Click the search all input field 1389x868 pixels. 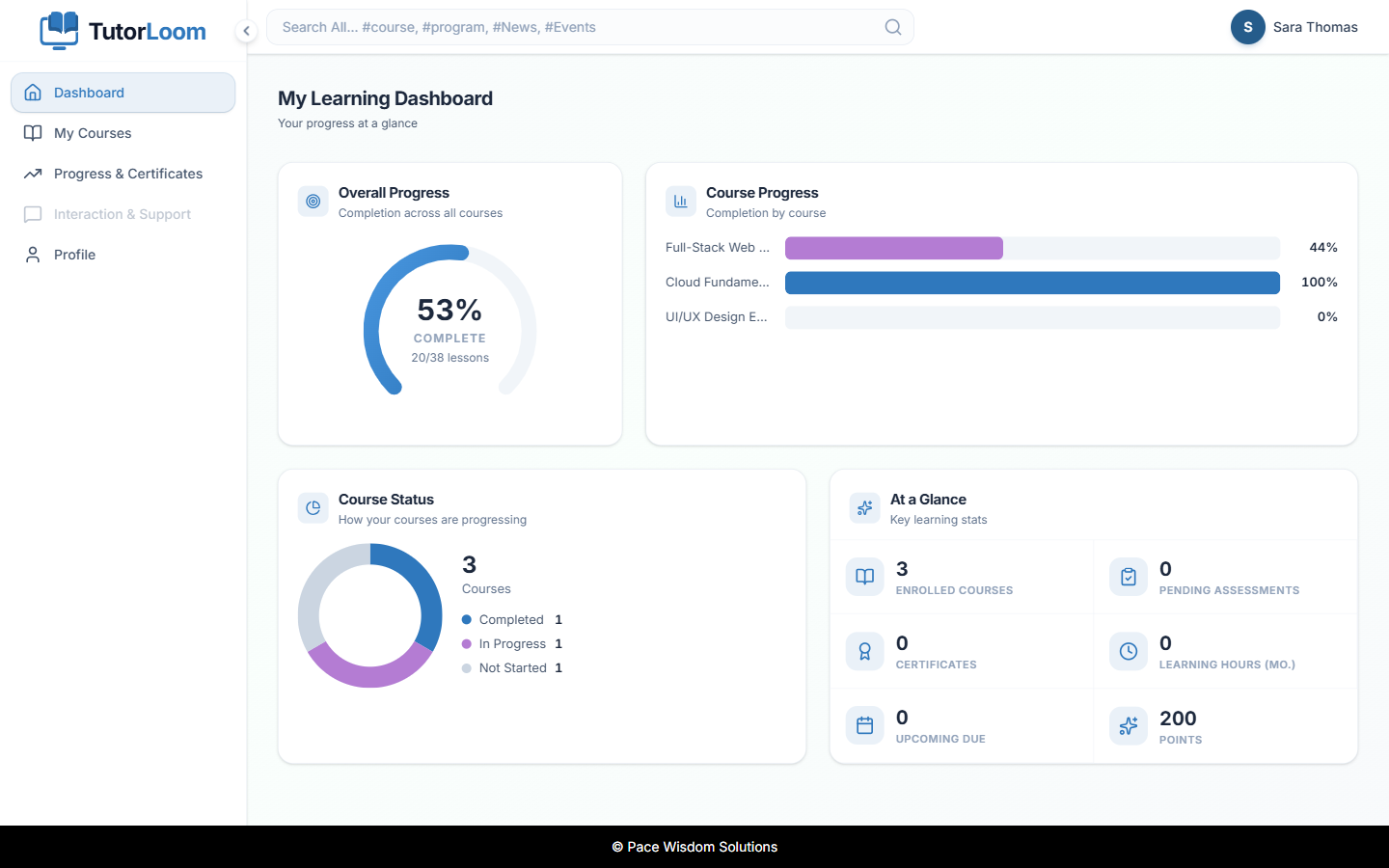[590, 27]
